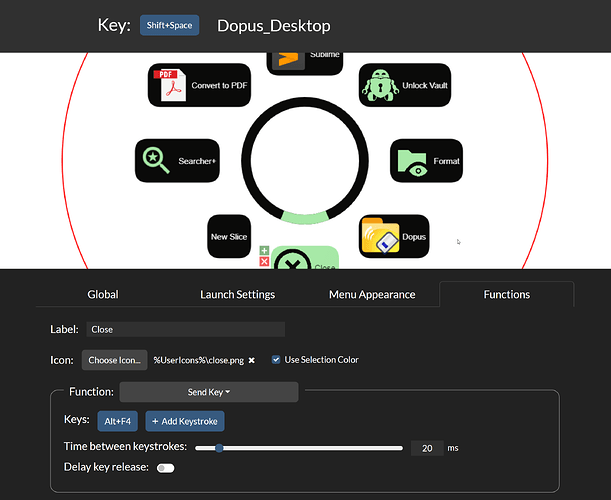Select the Convert to PDF slice
The height and width of the screenshot is (500, 611).
(198, 85)
